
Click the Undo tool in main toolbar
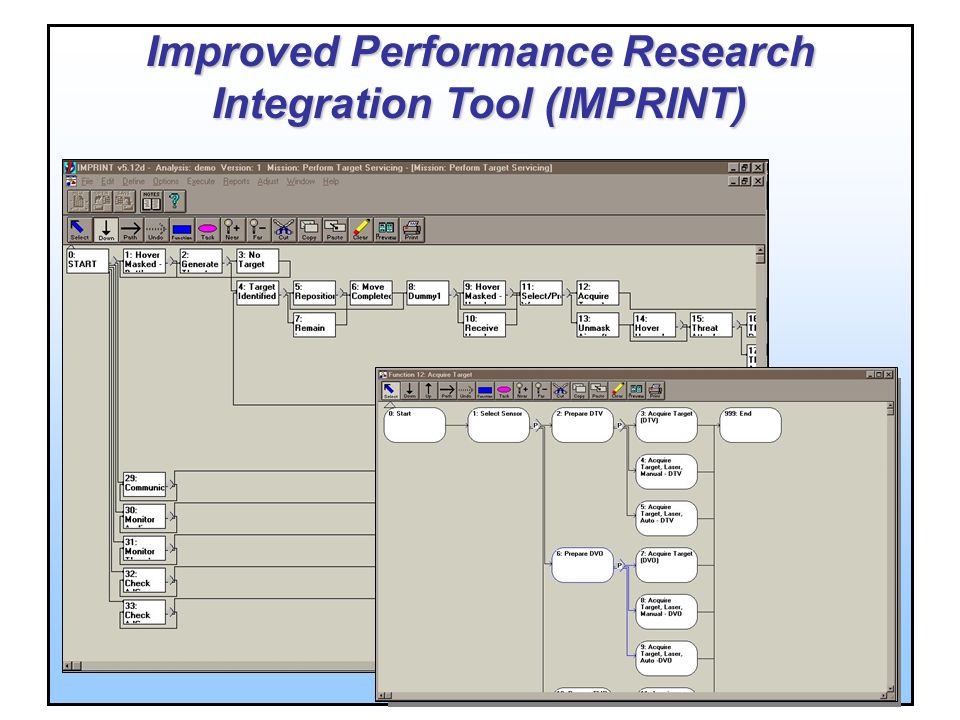pos(156,230)
